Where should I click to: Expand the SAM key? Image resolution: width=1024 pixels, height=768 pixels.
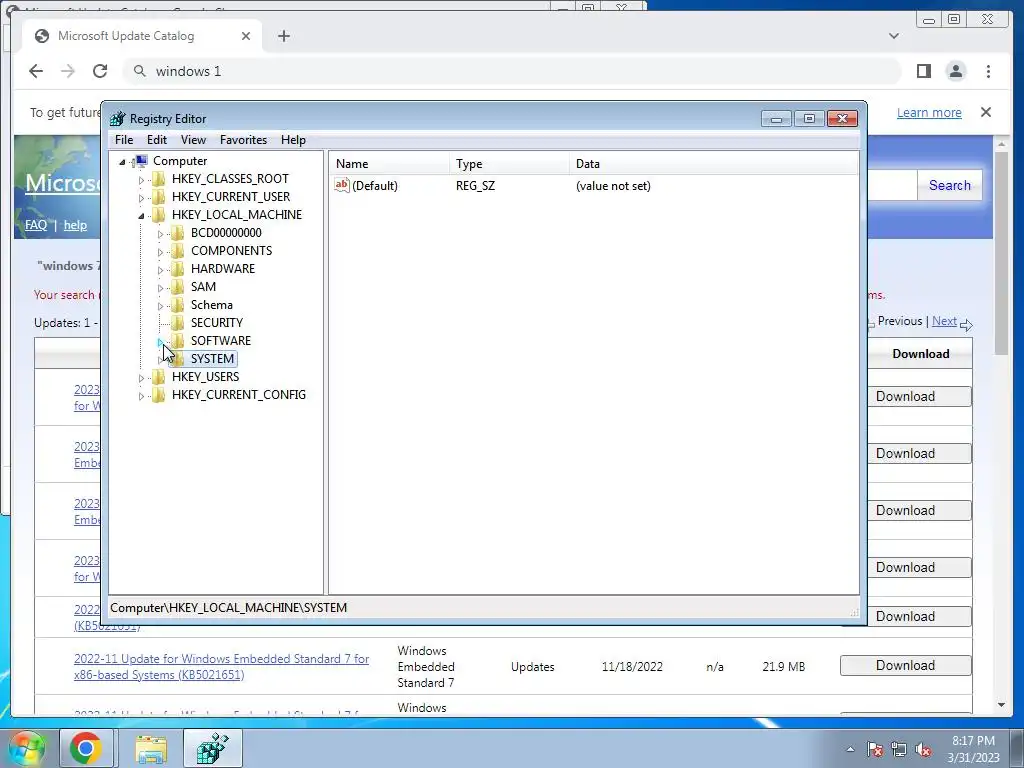[160, 288]
